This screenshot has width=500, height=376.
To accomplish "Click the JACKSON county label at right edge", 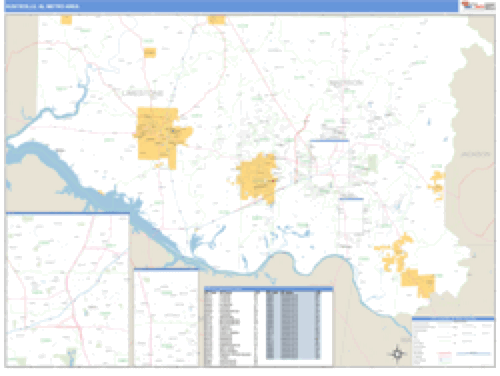I will [475, 154].
